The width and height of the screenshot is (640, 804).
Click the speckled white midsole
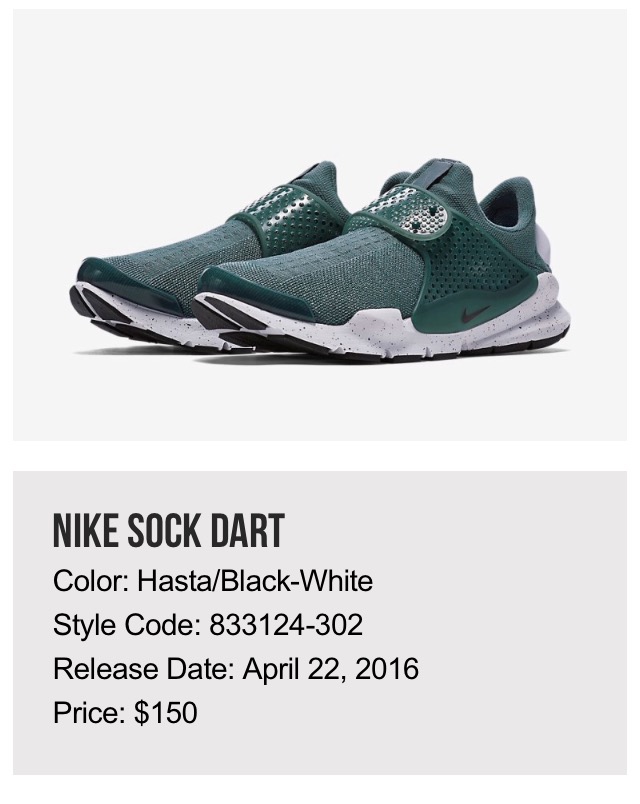(x=390, y=328)
